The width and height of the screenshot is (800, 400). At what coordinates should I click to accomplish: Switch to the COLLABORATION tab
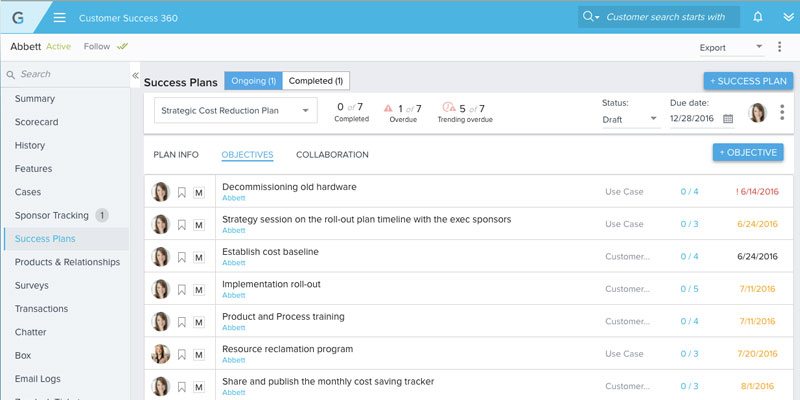click(332, 155)
